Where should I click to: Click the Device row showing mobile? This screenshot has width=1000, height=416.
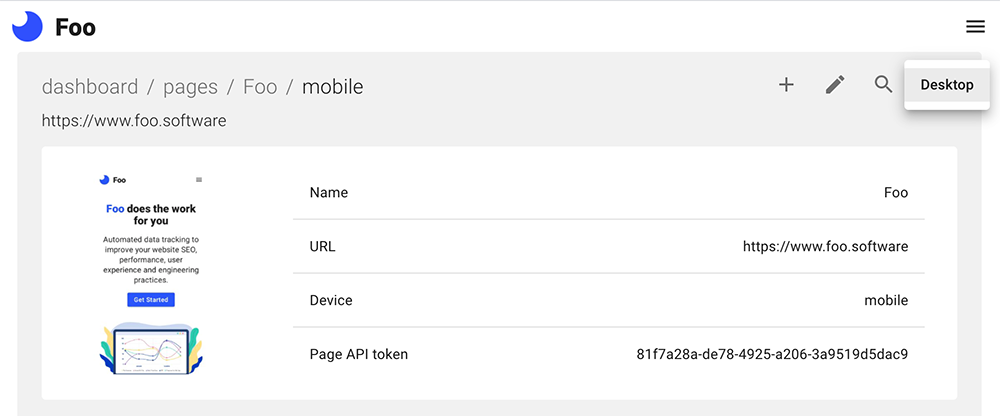pyautogui.click(x=608, y=300)
